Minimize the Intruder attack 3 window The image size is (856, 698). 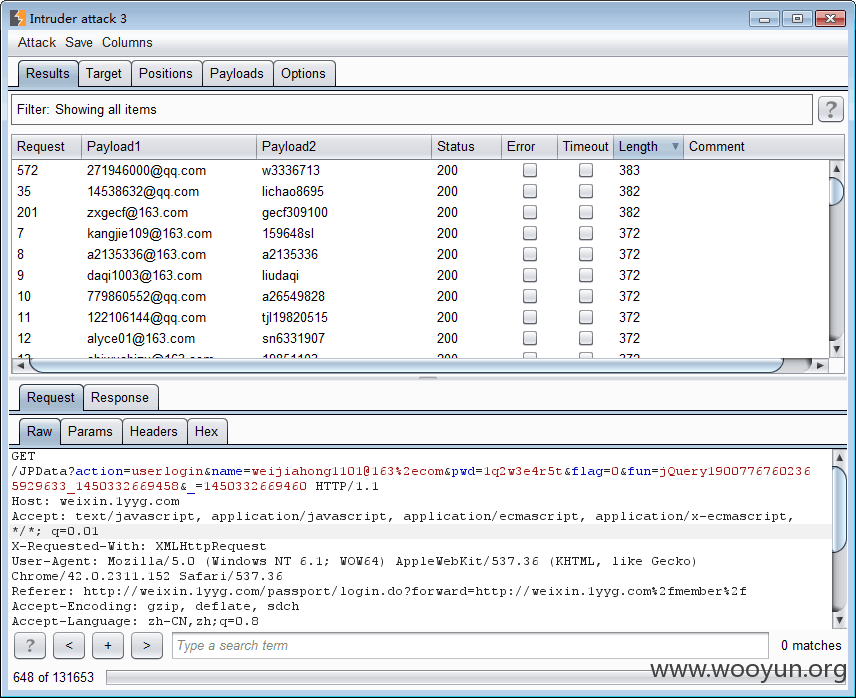(764, 19)
